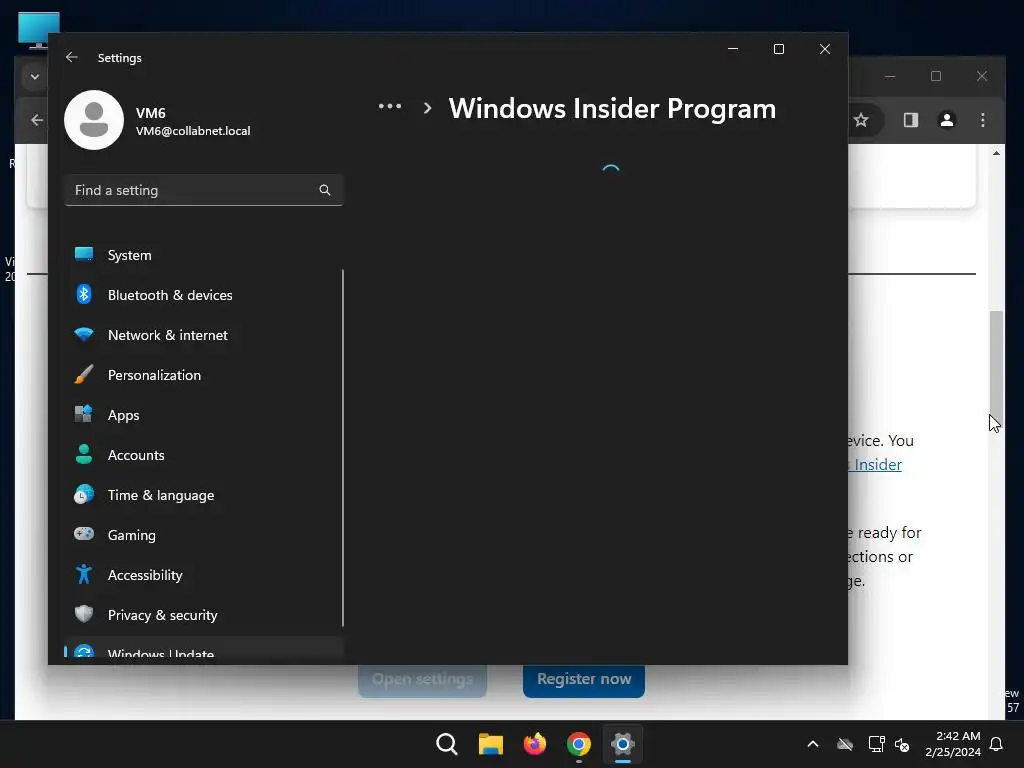Click the network tray icon
The width and height of the screenshot is (1024, 768).
pyautogui.click(x=876, y=744)
